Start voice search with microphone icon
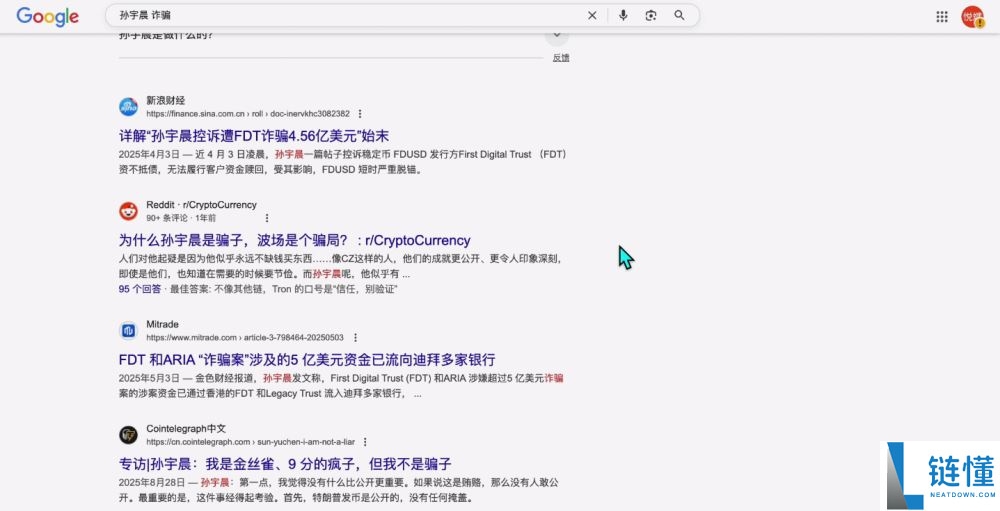The image size is (1000, 511). coord(623,15)
